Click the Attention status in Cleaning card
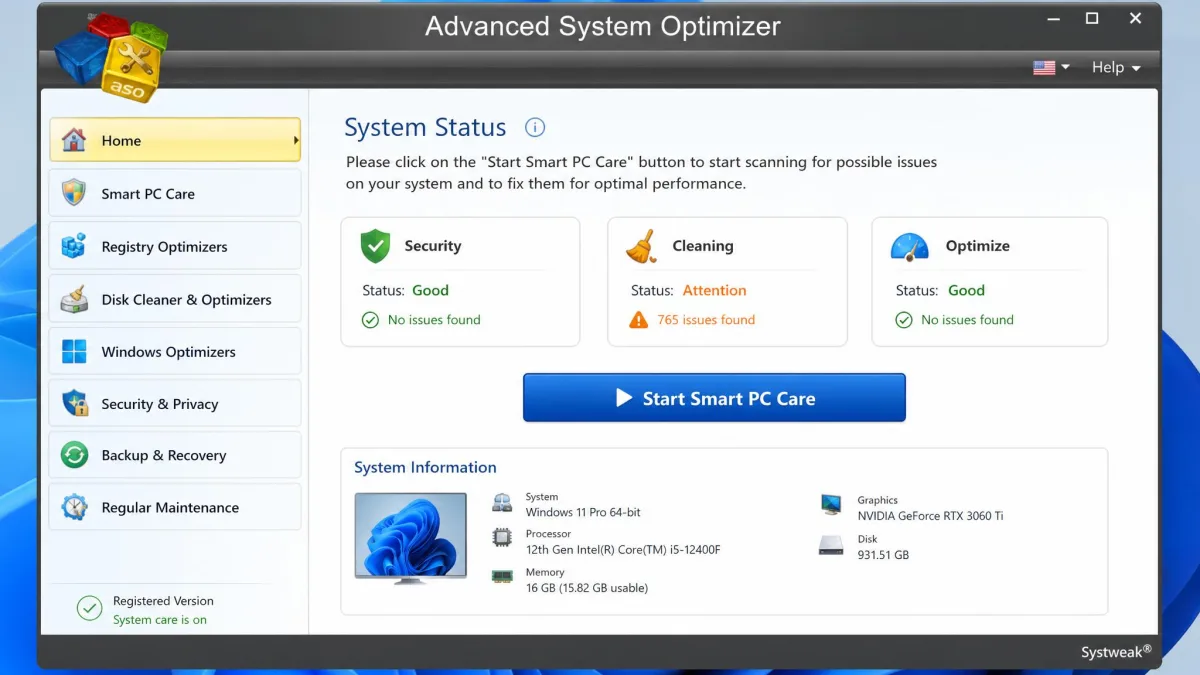This screenshot has width=1200, height=675. pos(714,290)
